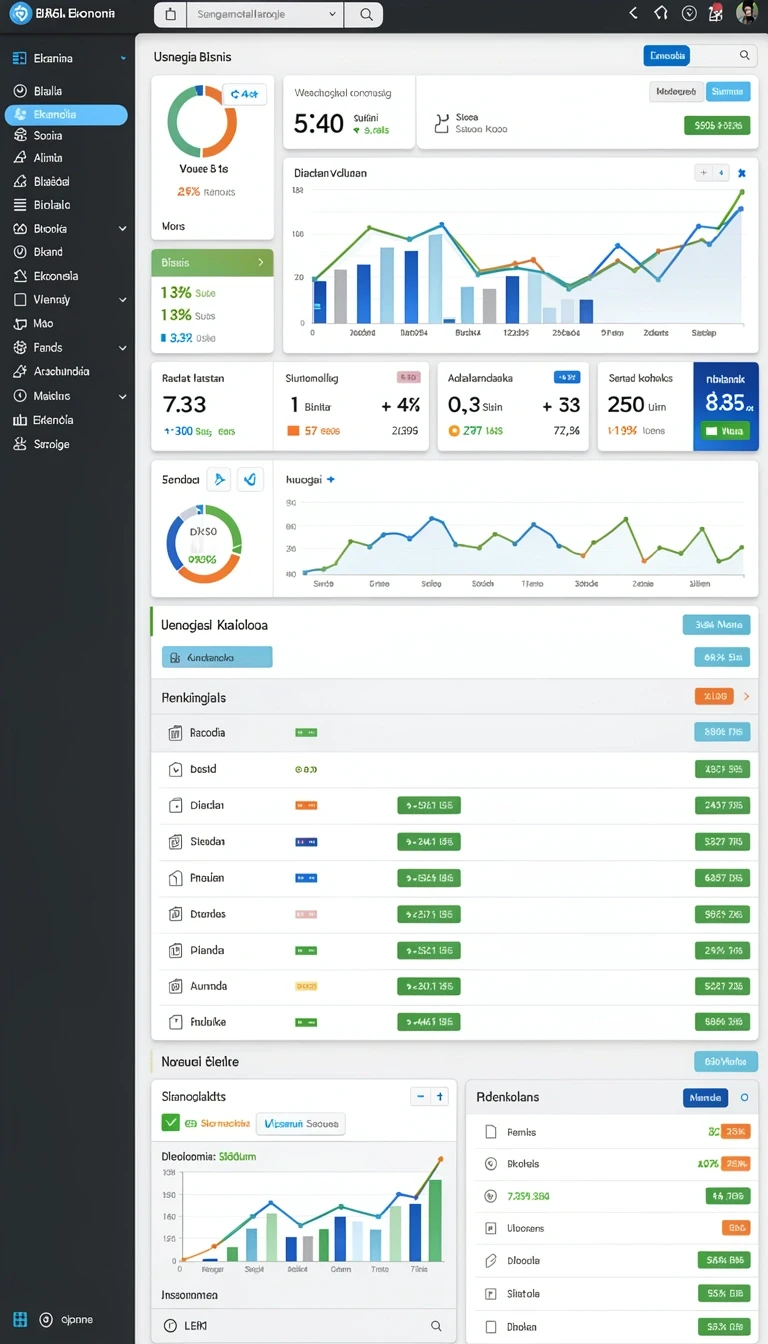The width and height of the screenshot is (768, 1344).
Task: Toggle the green checkbox in Slanoglaldts panel
Action: click(x=171, y=1123)
